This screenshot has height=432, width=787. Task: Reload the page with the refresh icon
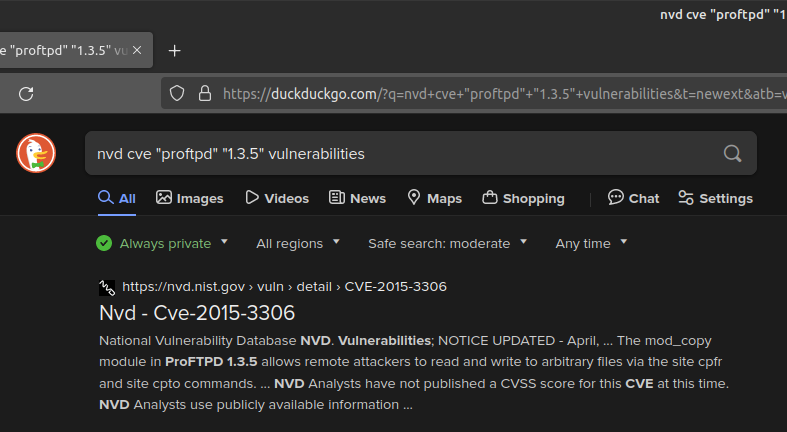tap(26, 94)
